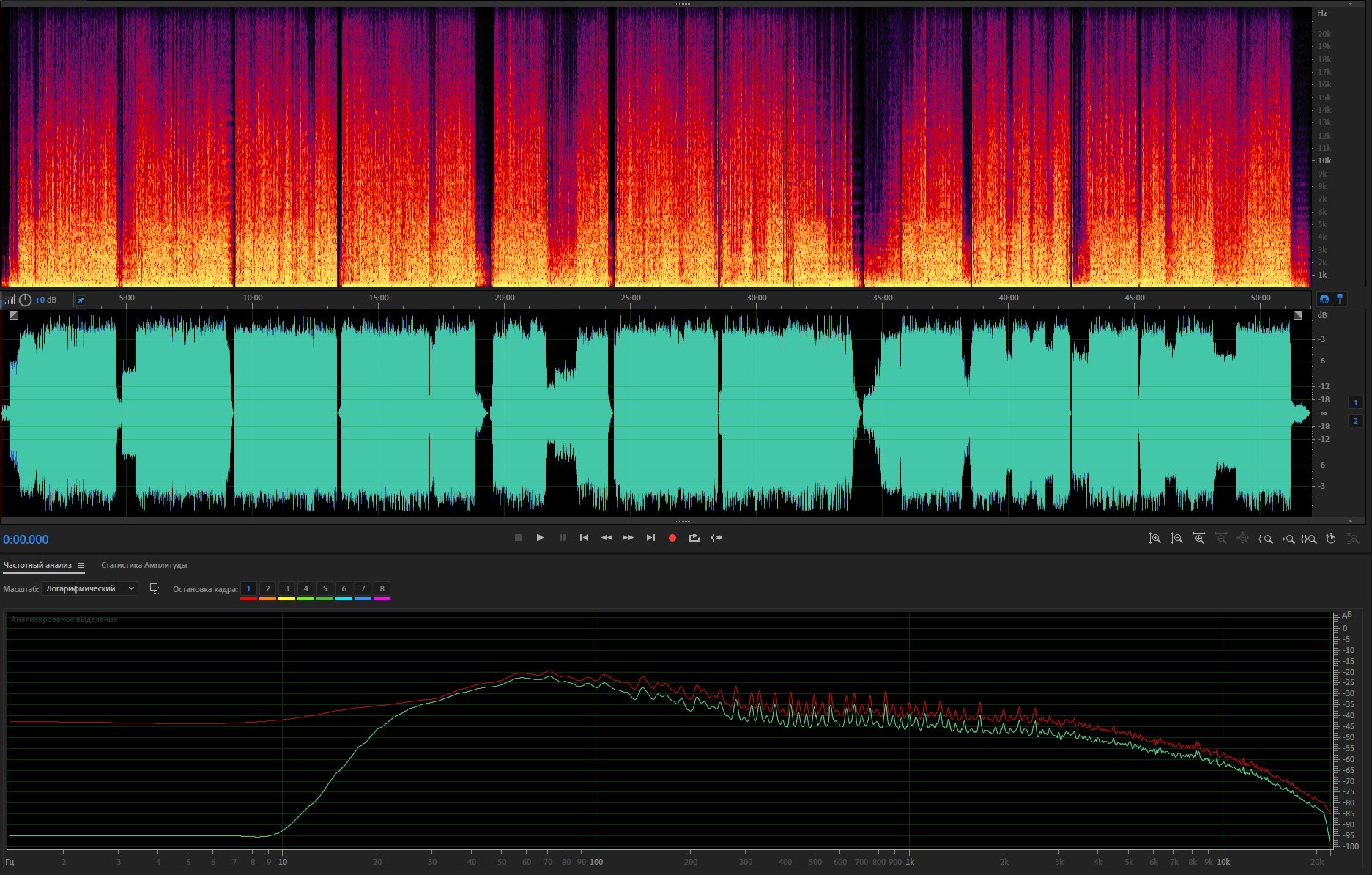Move playhead to previous marker
The width and height of the screenshot is (1372, 875).
[x=584, y=538]
